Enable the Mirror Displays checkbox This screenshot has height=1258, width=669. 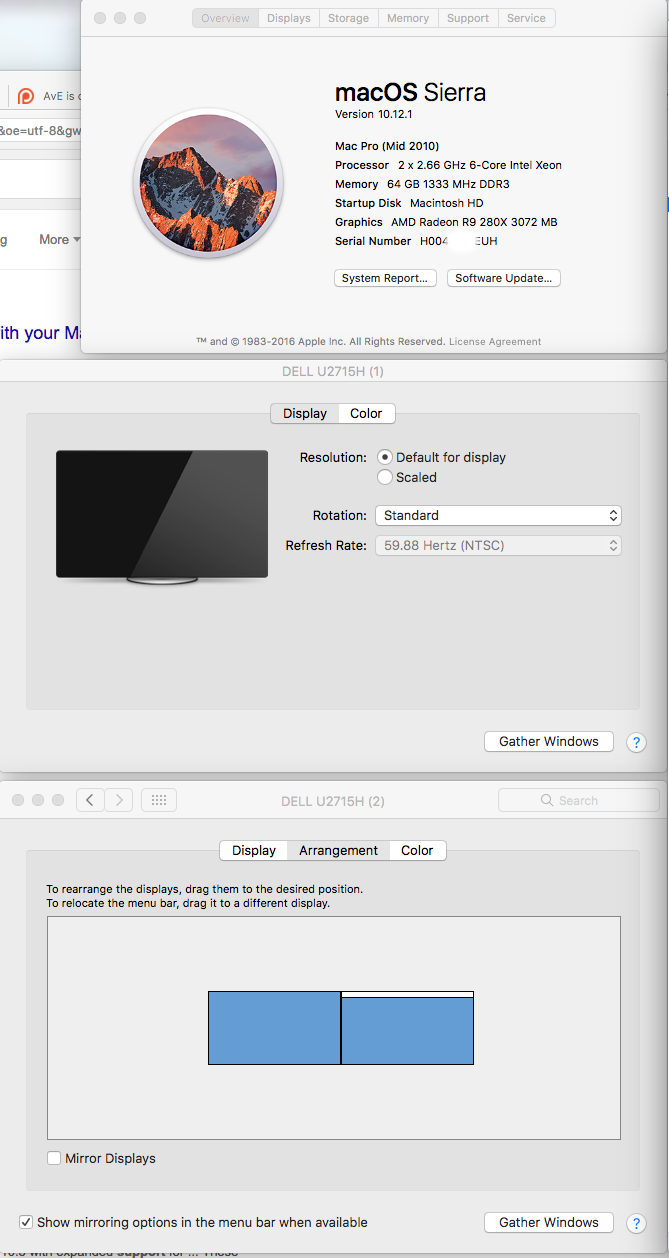(54, 1158)
